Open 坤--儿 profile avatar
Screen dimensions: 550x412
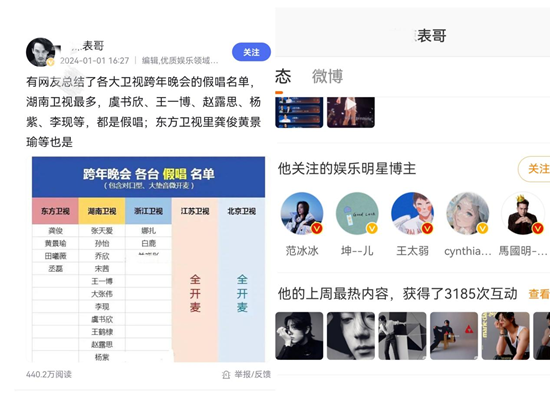coord(357,213)
